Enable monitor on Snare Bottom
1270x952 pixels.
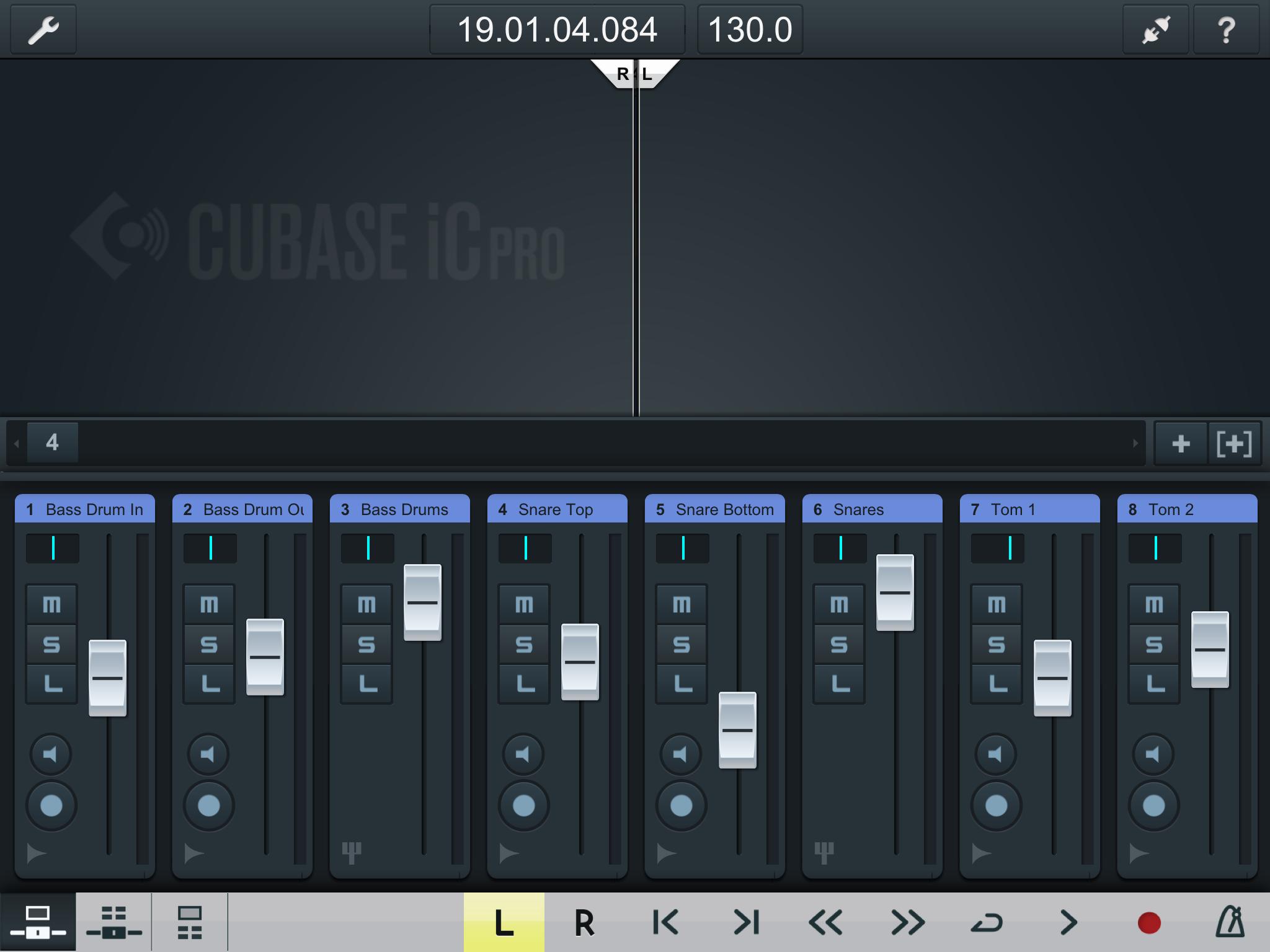tap(681, 754)
